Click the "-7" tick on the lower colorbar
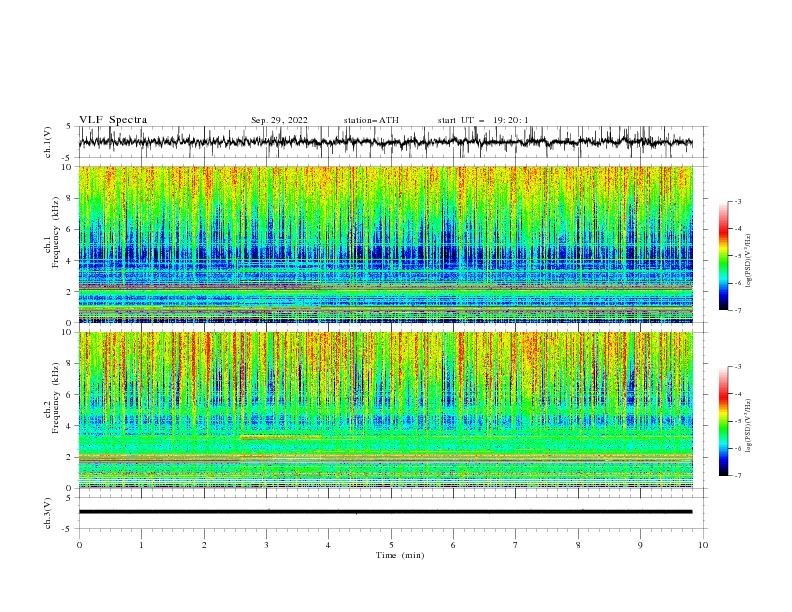This screenshot has height=612, width=792. click(737, 475)
